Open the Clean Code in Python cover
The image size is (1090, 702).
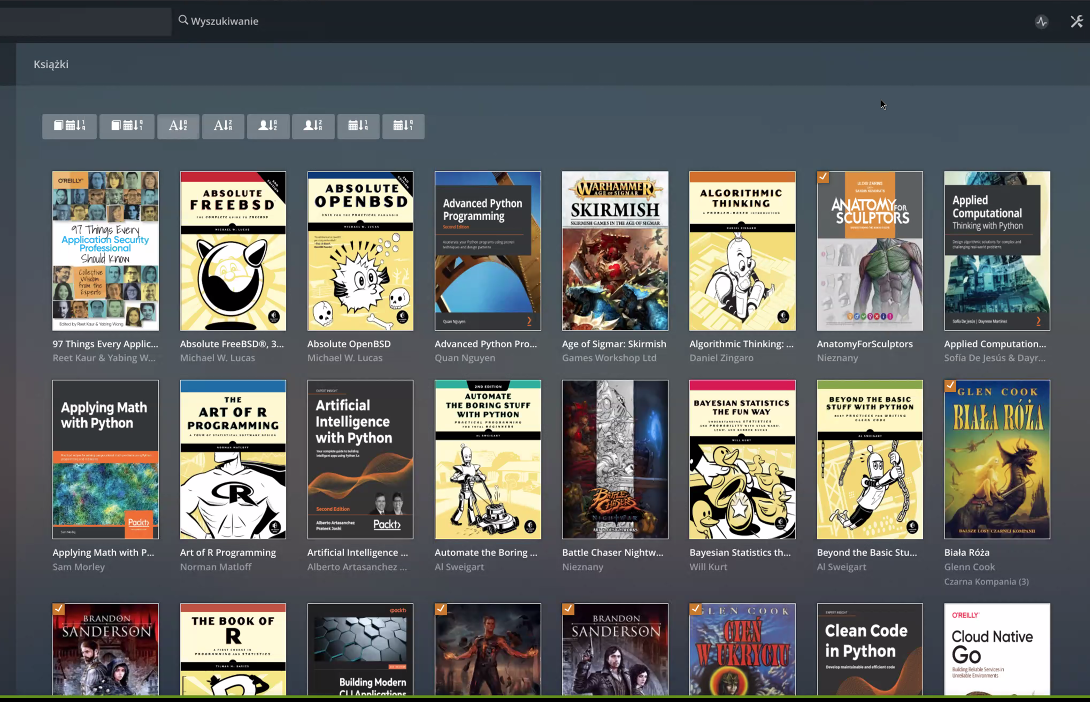pyautogui.click(x=870, y=649)
